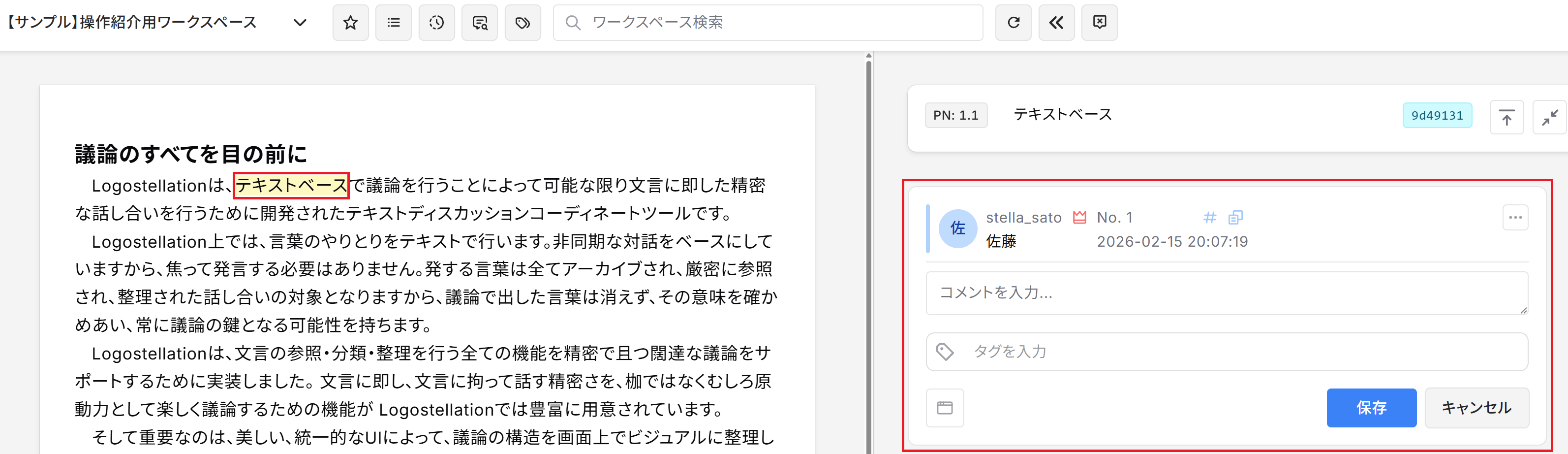Click the キャンセル button
1568x454 pixels.
click(1476, 408)
